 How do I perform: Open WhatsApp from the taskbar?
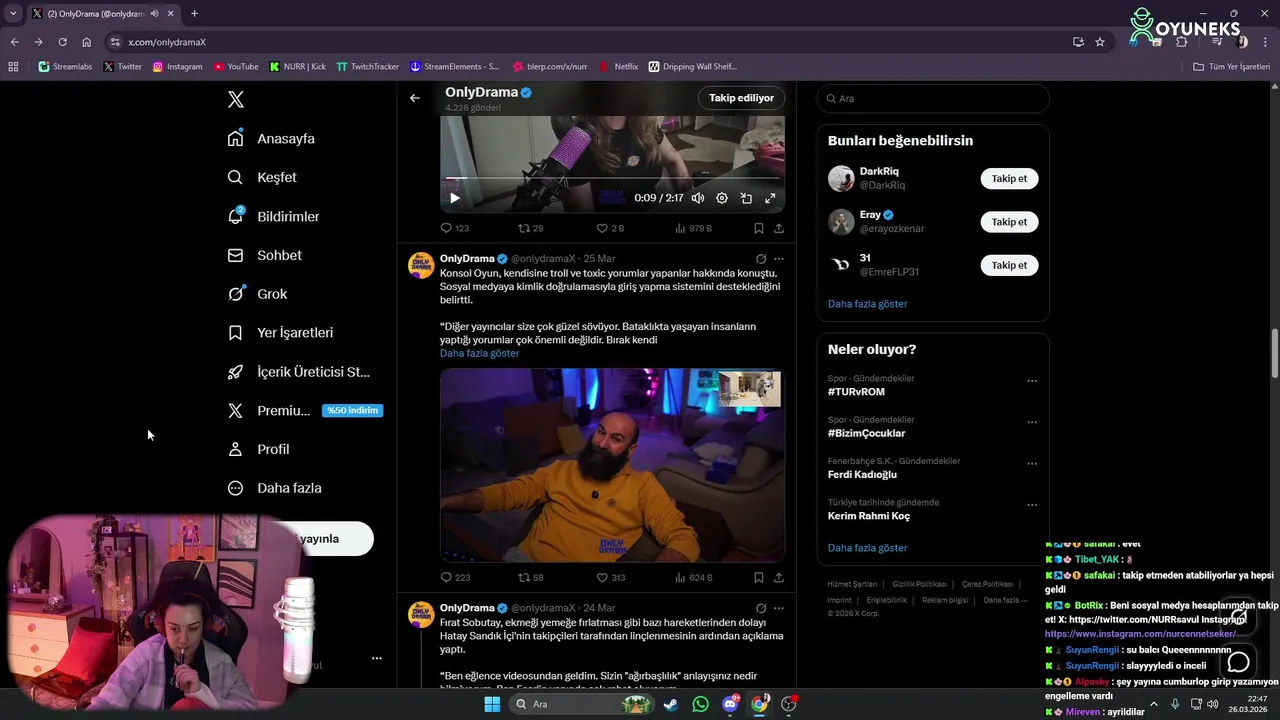click(x=700, y=704)
